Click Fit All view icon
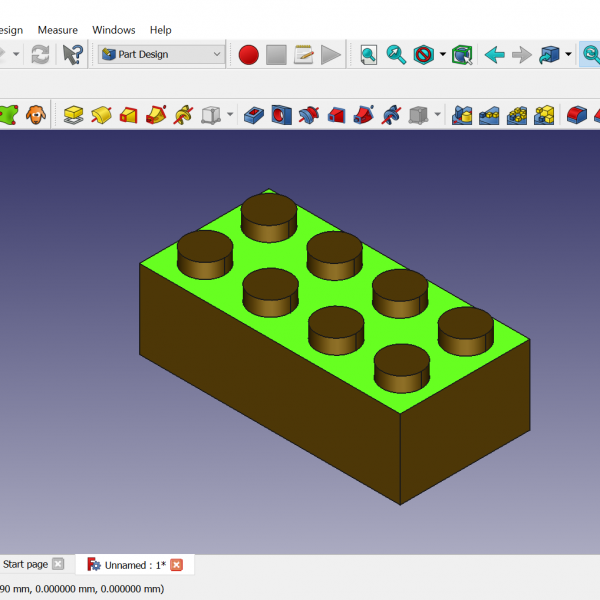600x600 pixels. point(369,55)
